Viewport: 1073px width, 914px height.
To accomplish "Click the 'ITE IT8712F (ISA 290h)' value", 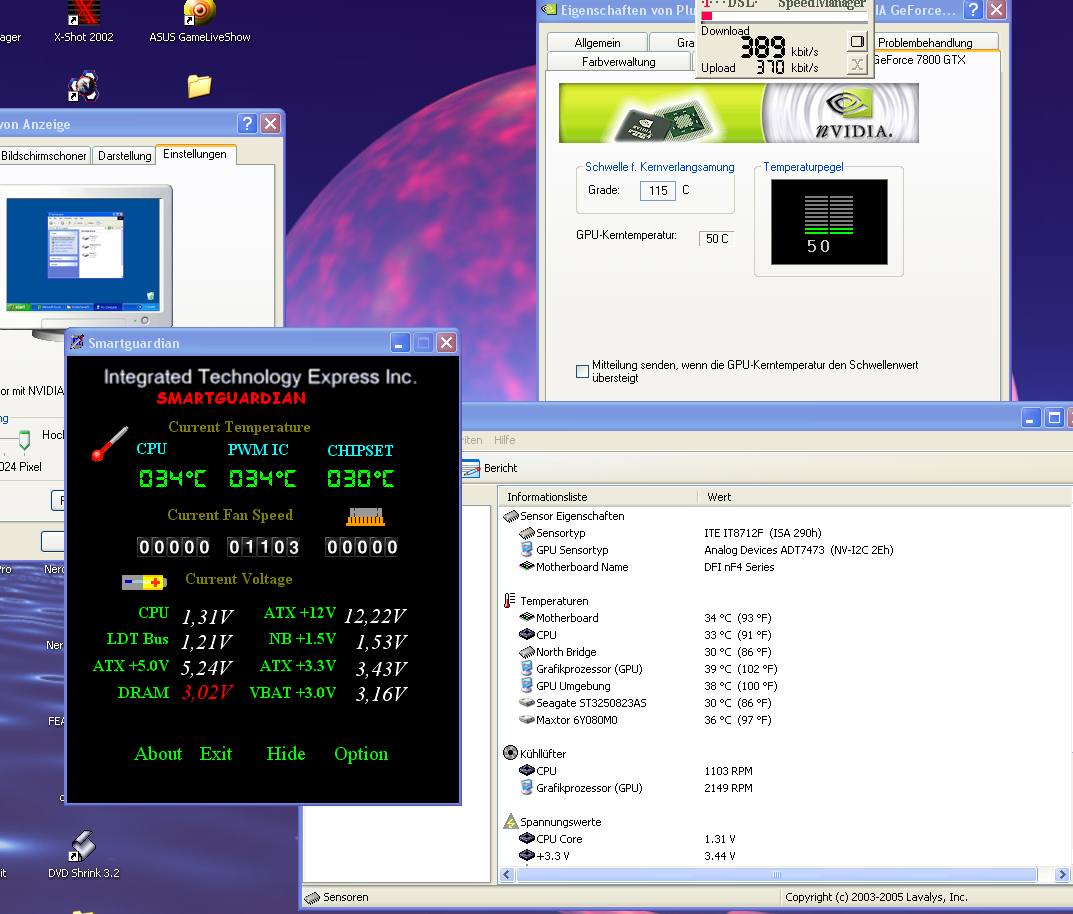I will point(763,533).
